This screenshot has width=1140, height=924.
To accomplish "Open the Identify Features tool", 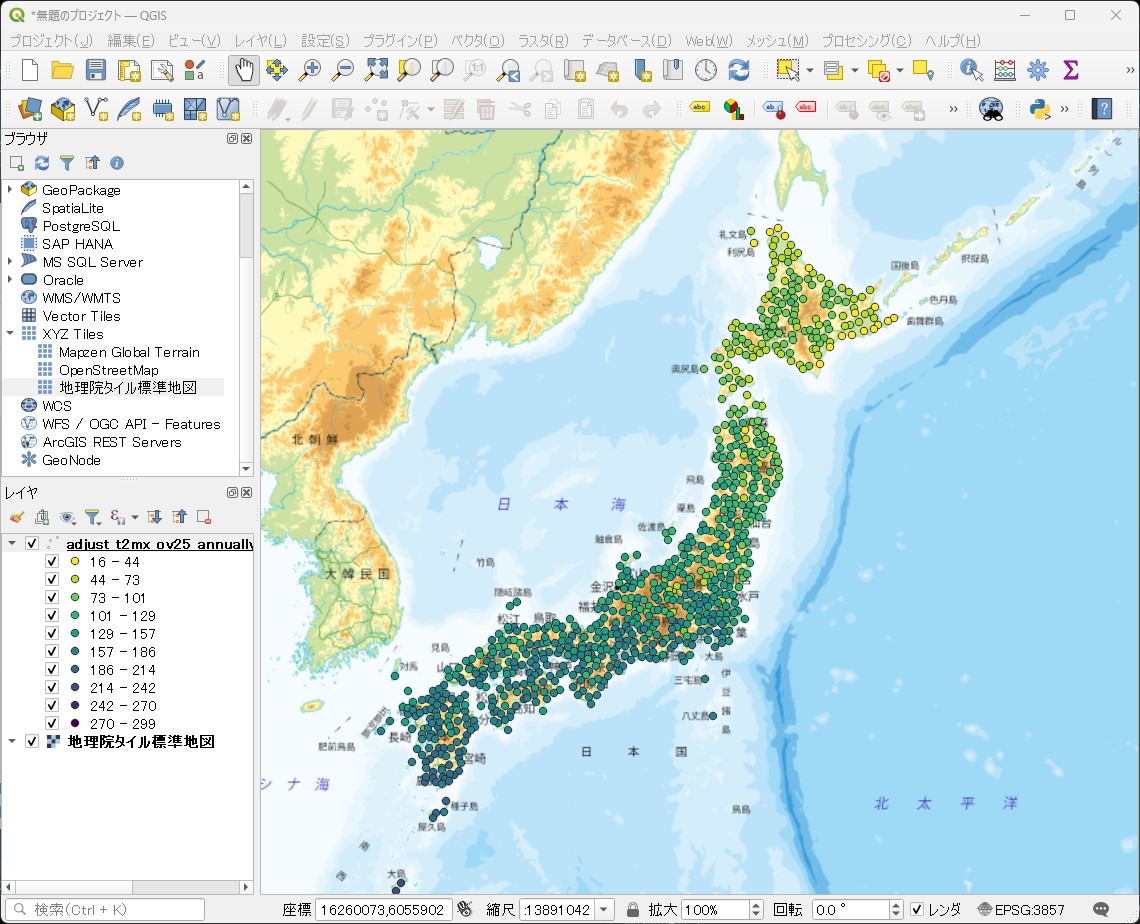I will tap(970, 70).
